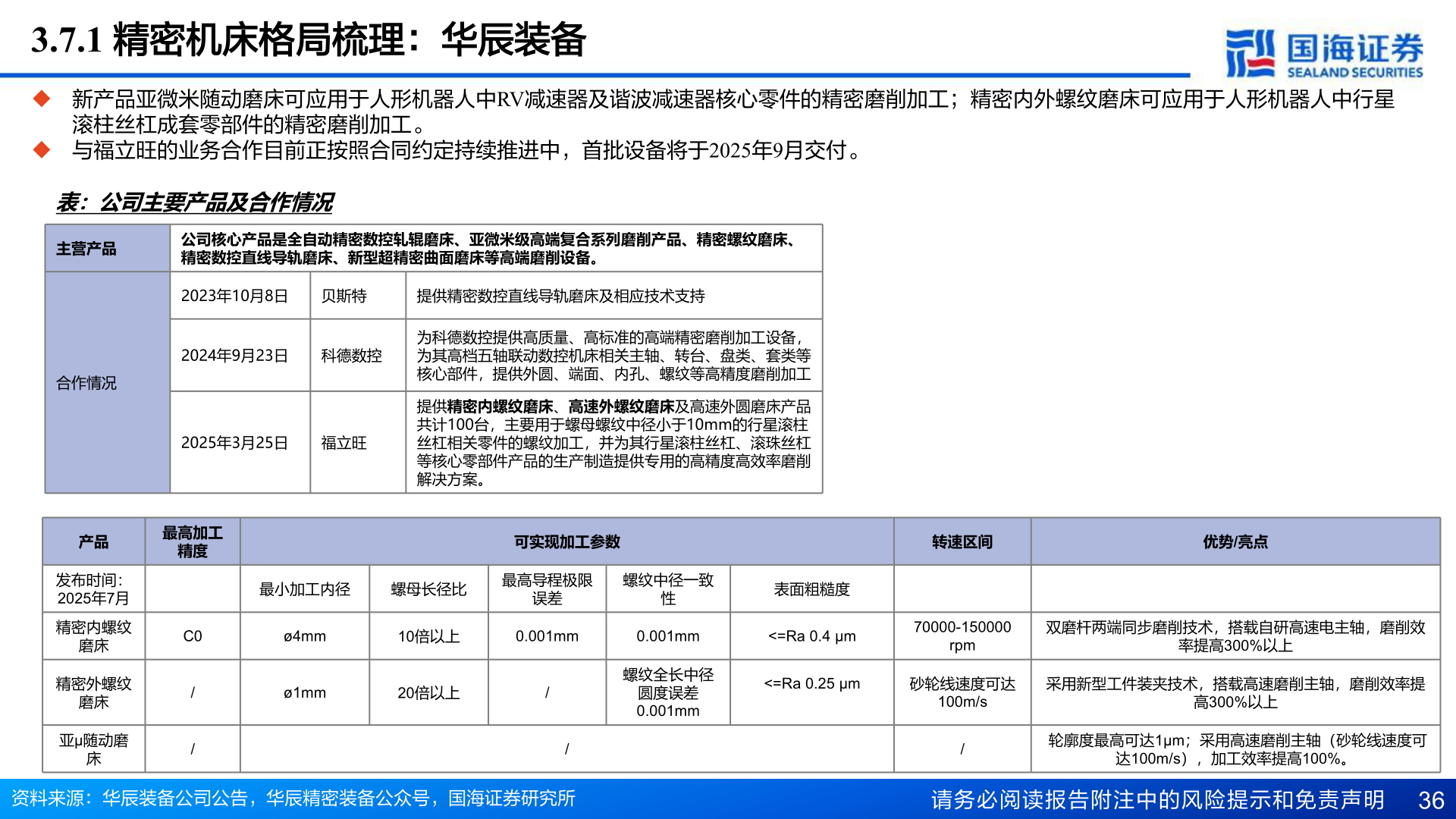Image resolution: width=1456 pixels, height=819 pixels.
Task: Click the 螺母长径比 subheader
Action: coord(428,589)
